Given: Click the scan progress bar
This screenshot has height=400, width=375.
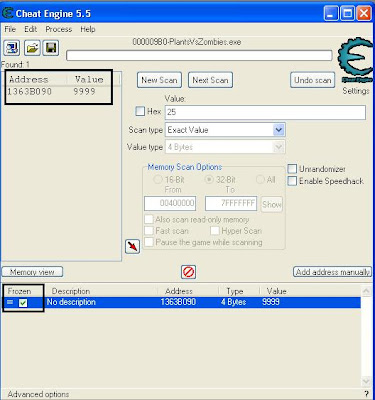Looking at the screenshot, I should 199,55.
